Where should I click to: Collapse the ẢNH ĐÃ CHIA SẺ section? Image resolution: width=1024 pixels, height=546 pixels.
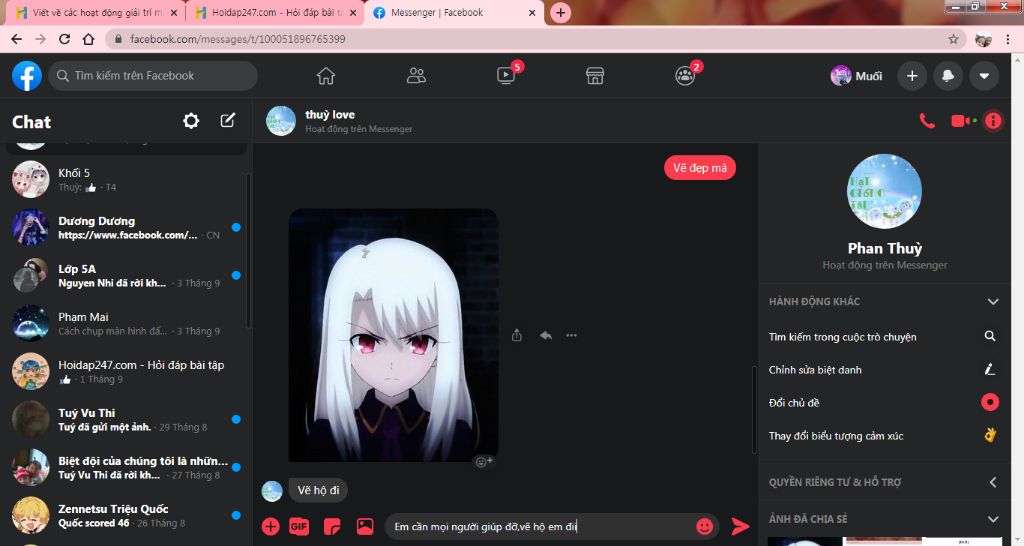pyautogui.click(x=884, y=519)
